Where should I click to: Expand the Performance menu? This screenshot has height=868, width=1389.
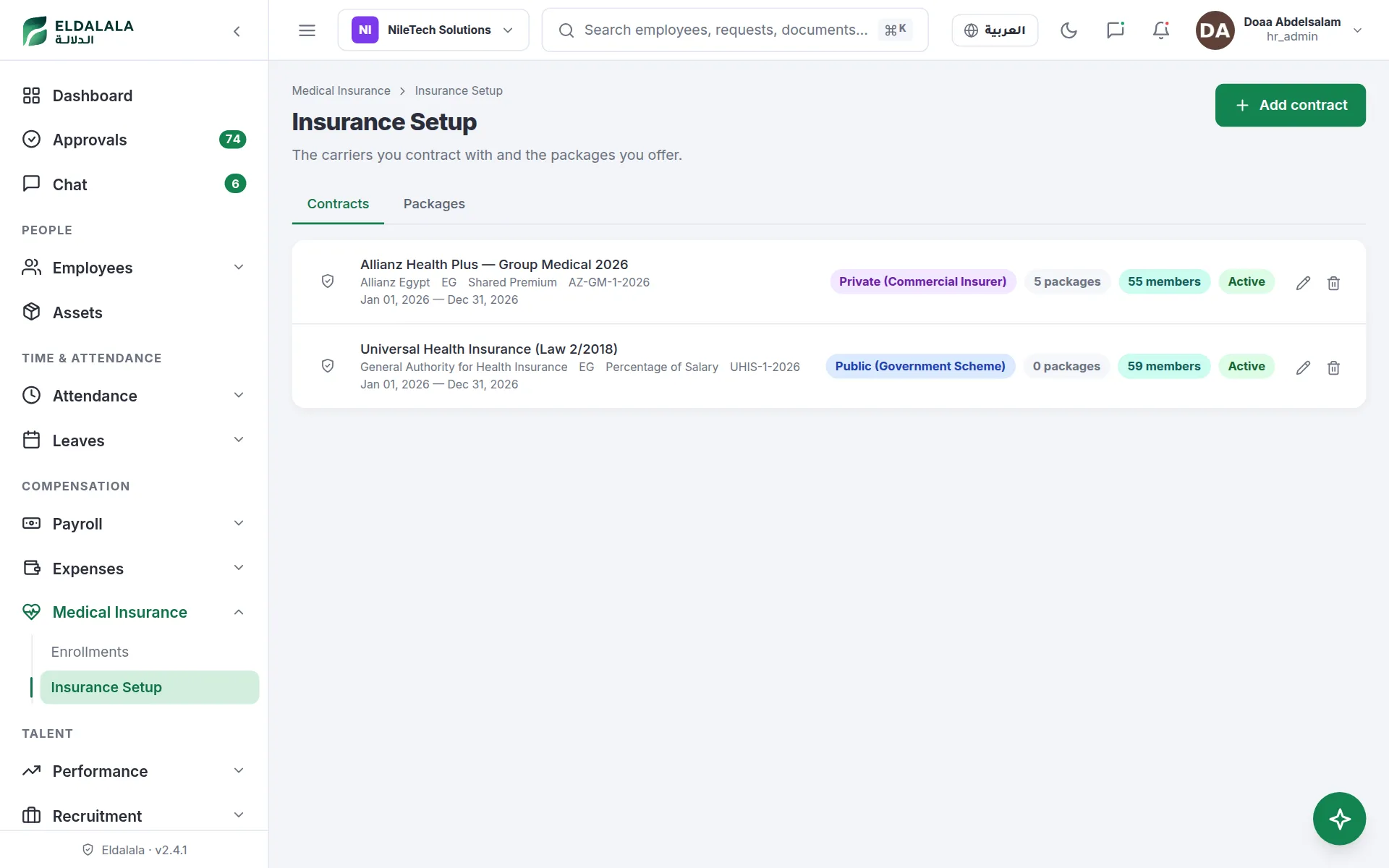tap(134, 771)
